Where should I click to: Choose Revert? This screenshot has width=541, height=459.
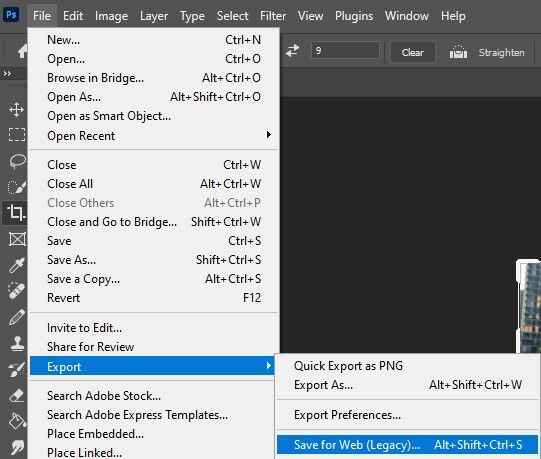coord(154,297)
